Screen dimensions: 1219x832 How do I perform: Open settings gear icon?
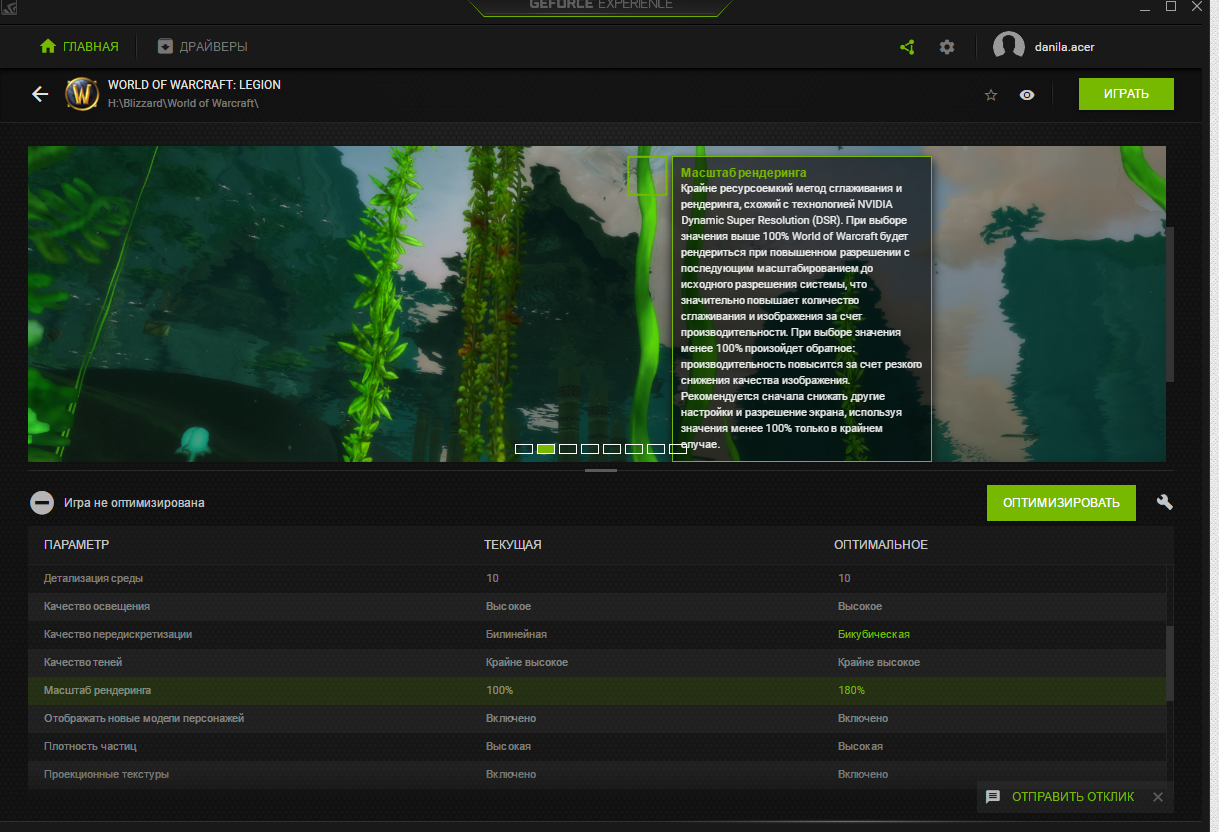tap(947, 47)
